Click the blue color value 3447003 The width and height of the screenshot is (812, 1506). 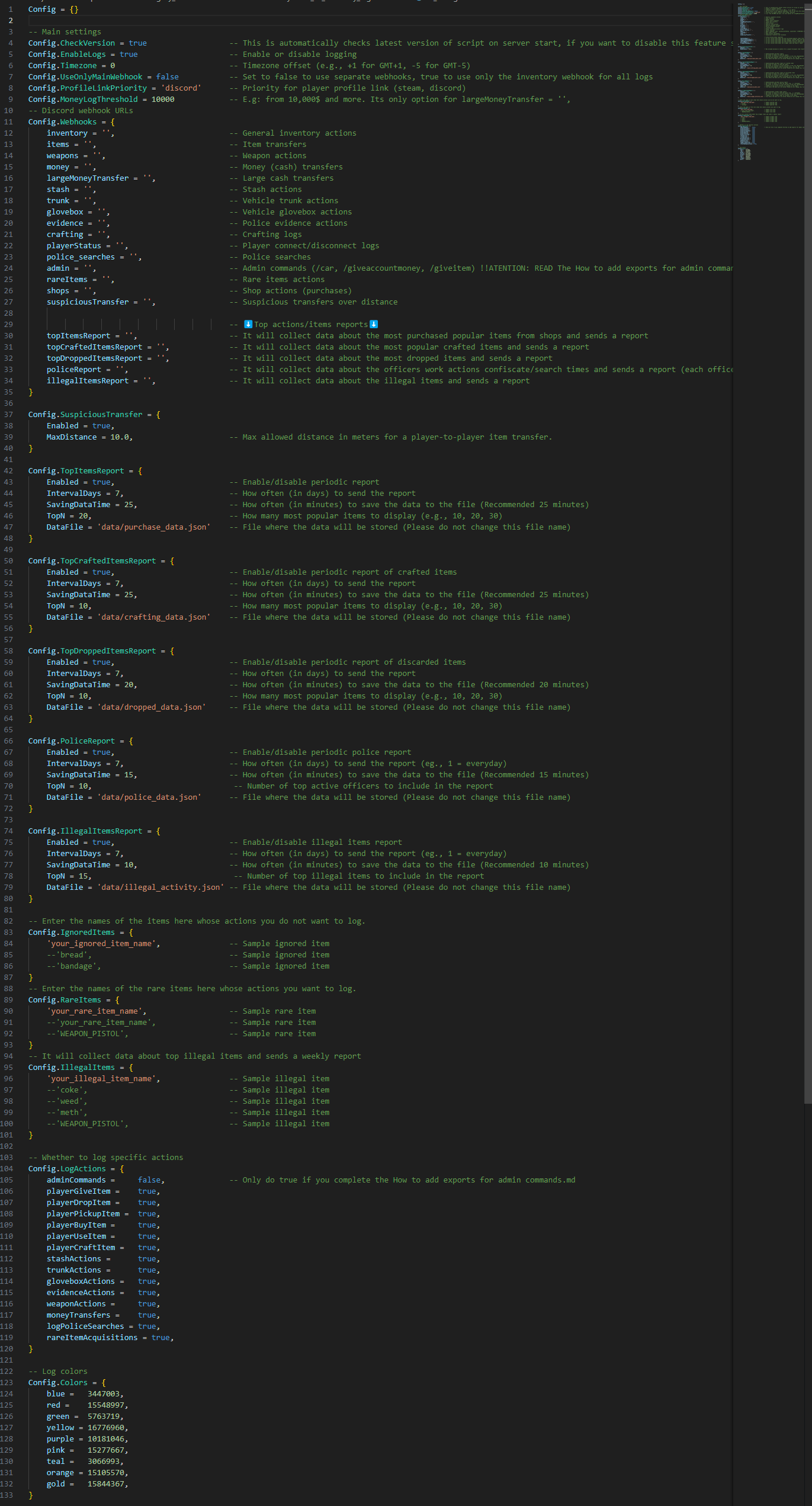(104, 1393)
